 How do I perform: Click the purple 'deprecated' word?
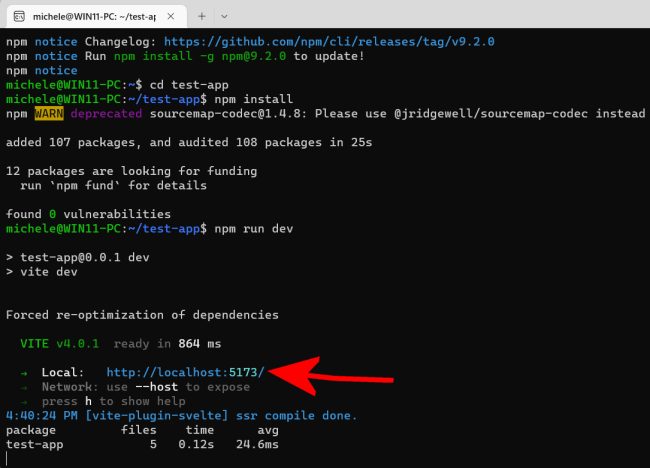coord(106,114)
